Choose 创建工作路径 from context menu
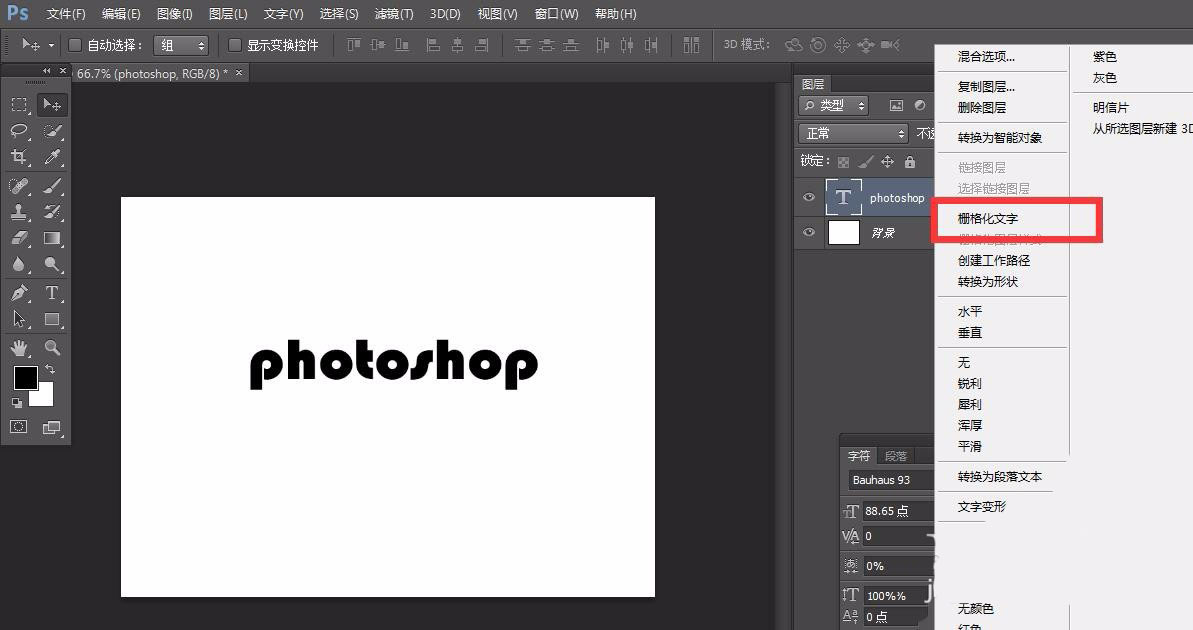 pyautogui.click(x=994, y=260)
